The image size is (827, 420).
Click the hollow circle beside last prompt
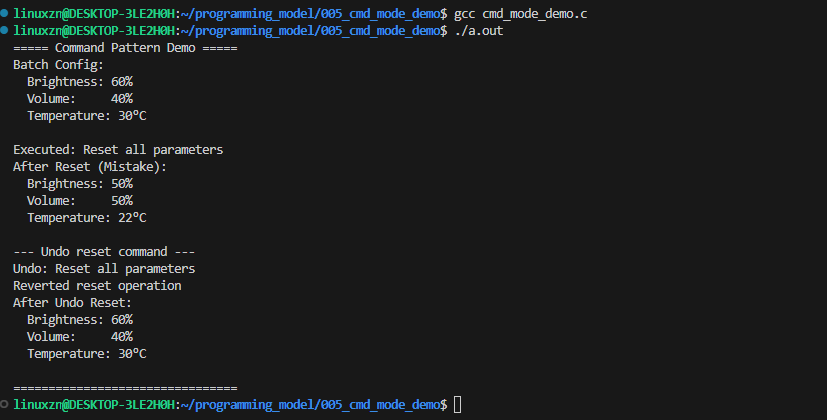(4, 404)
